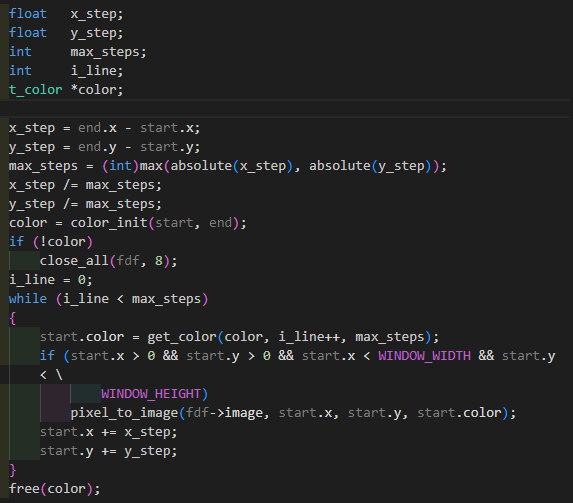Screen dimensions: 573x503
Task: Click 'max_steps;' in the int declaration
Action: (x=109, y=52)
